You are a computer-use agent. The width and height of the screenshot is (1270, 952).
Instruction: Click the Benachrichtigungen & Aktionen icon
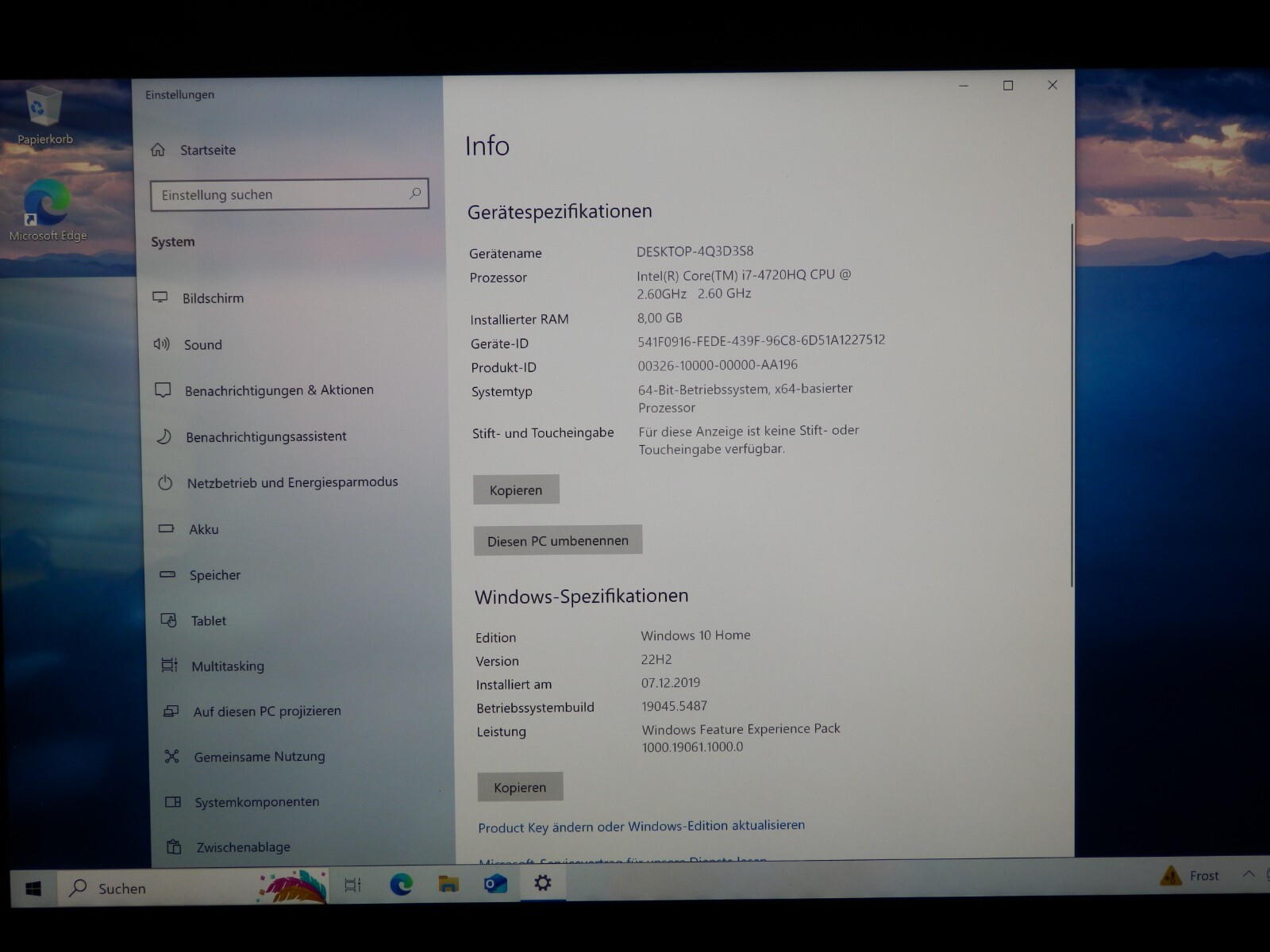click(x=163, y=390)
